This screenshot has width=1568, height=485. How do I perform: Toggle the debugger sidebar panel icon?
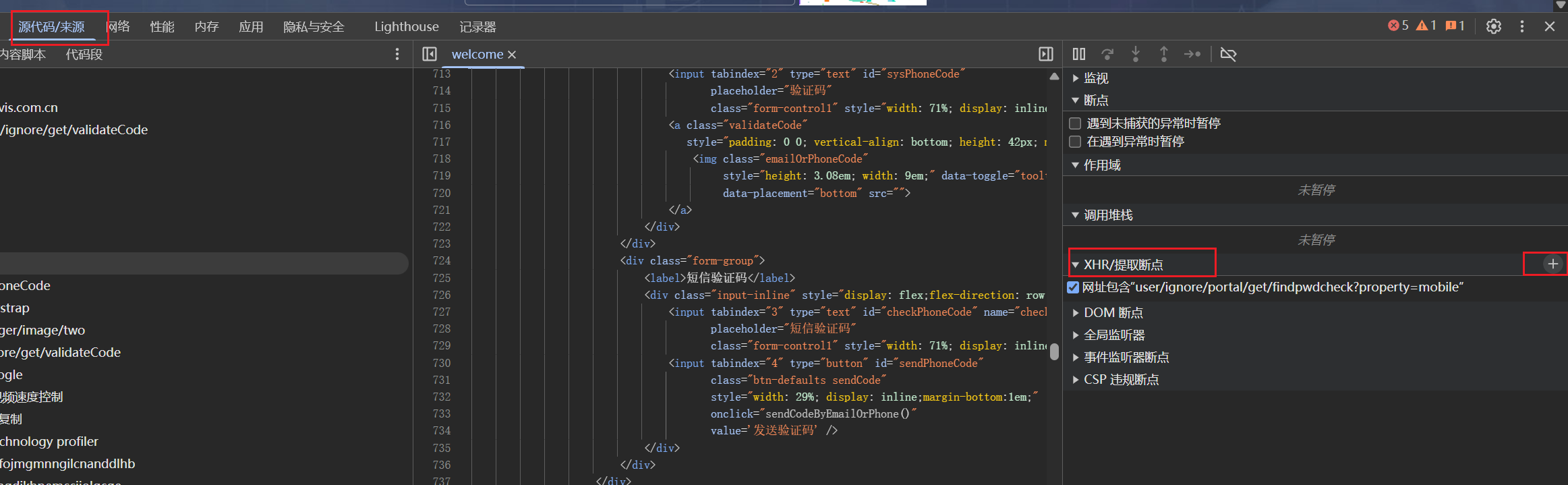(1046, 54)
